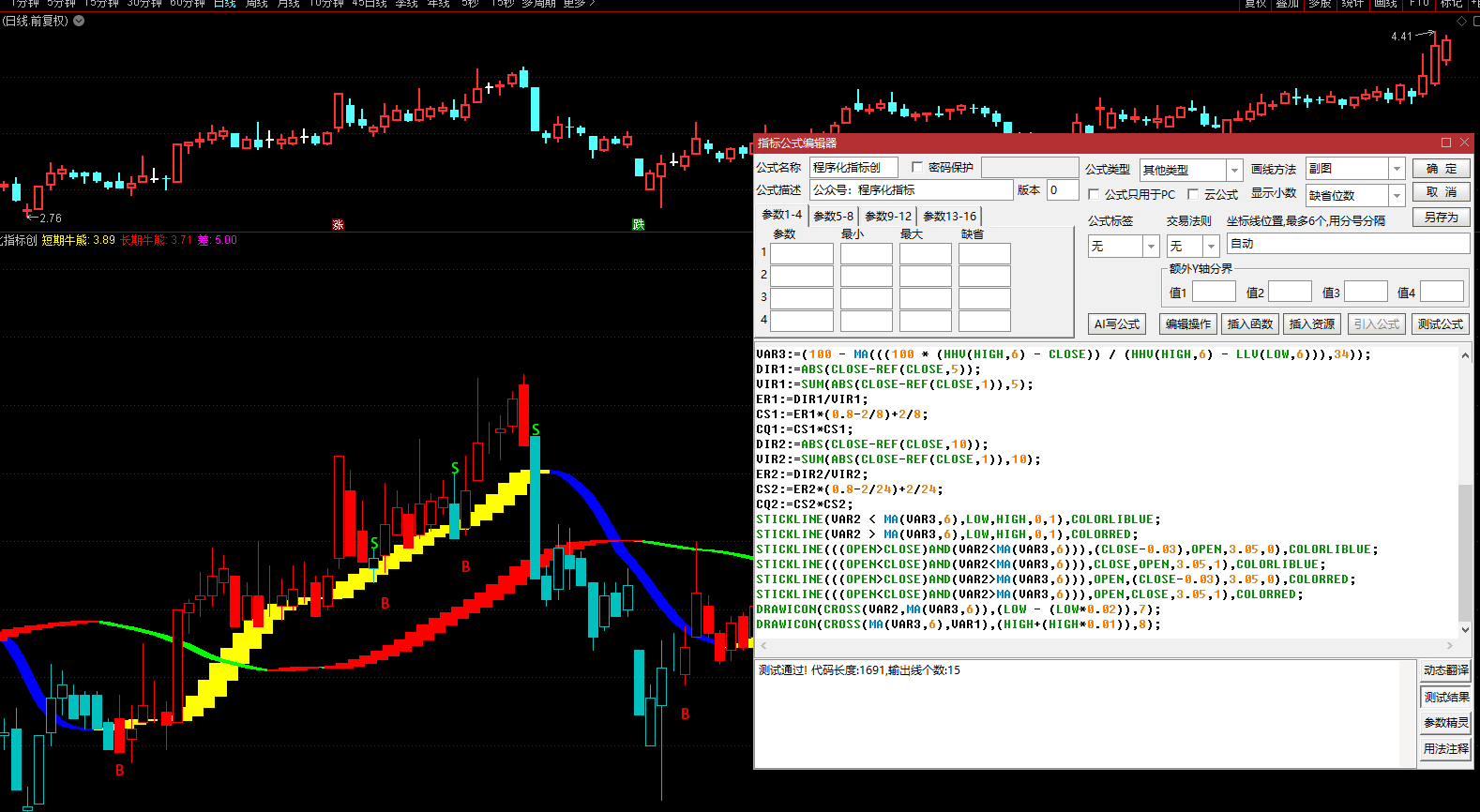The width and height of the screenshot is (1480, 812).
Task: Switch to the 参数5-8 tab
Action: click(833, 216)
